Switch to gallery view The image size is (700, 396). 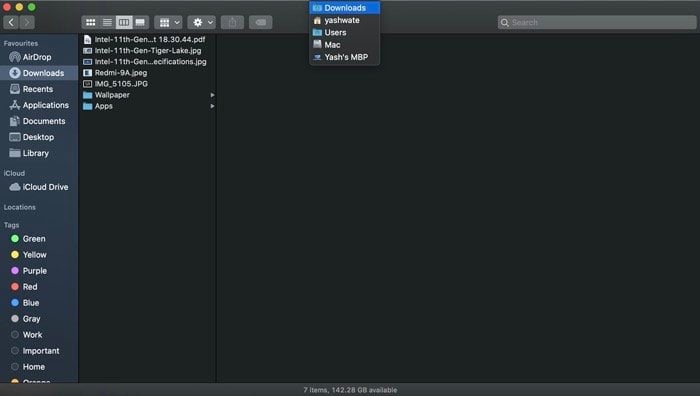click(140, 22)
